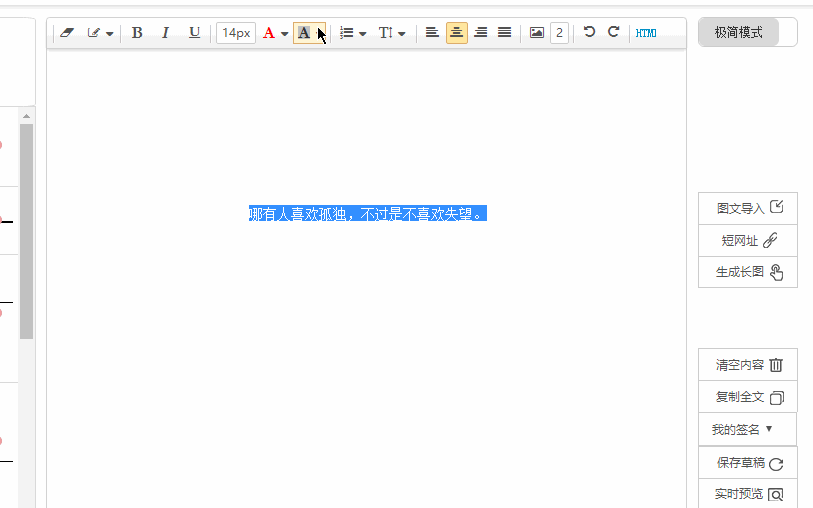
Task: Expand the line height dropdown arrow
Action: (x=402, y=34)
